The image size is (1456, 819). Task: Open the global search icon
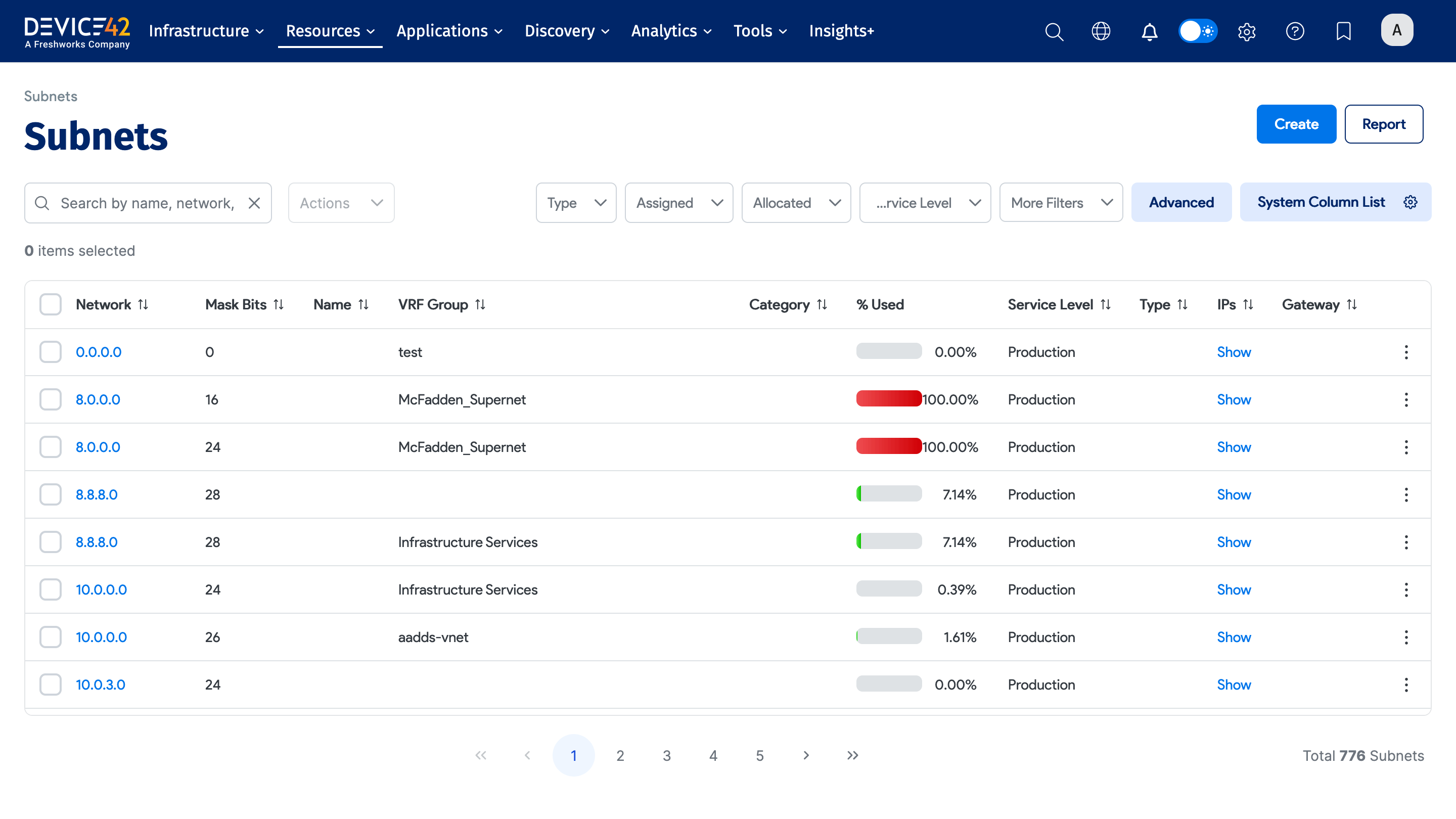click(1054, 32)
